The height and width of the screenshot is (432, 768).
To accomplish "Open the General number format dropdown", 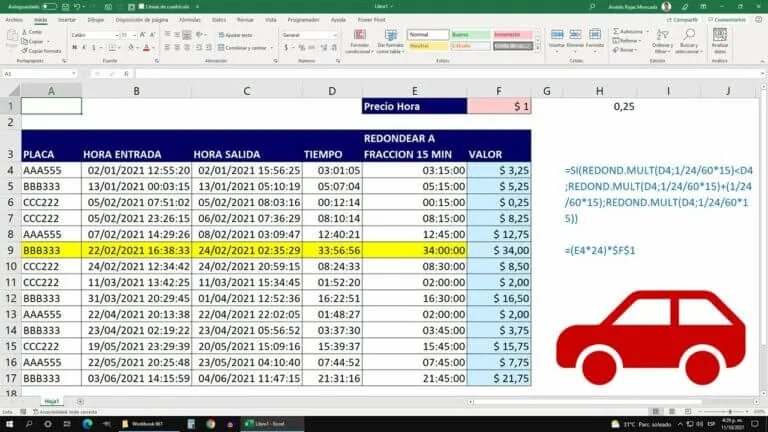I will 335,35.
